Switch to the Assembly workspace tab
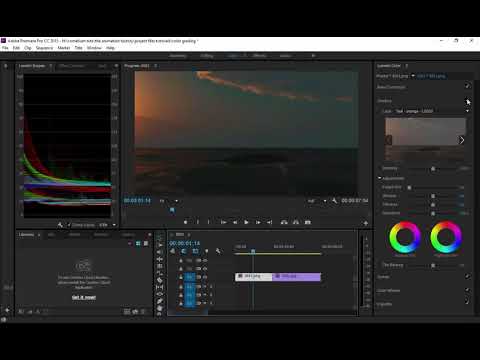The width and height of the screenshot is (480, 360). click(178, 56)
